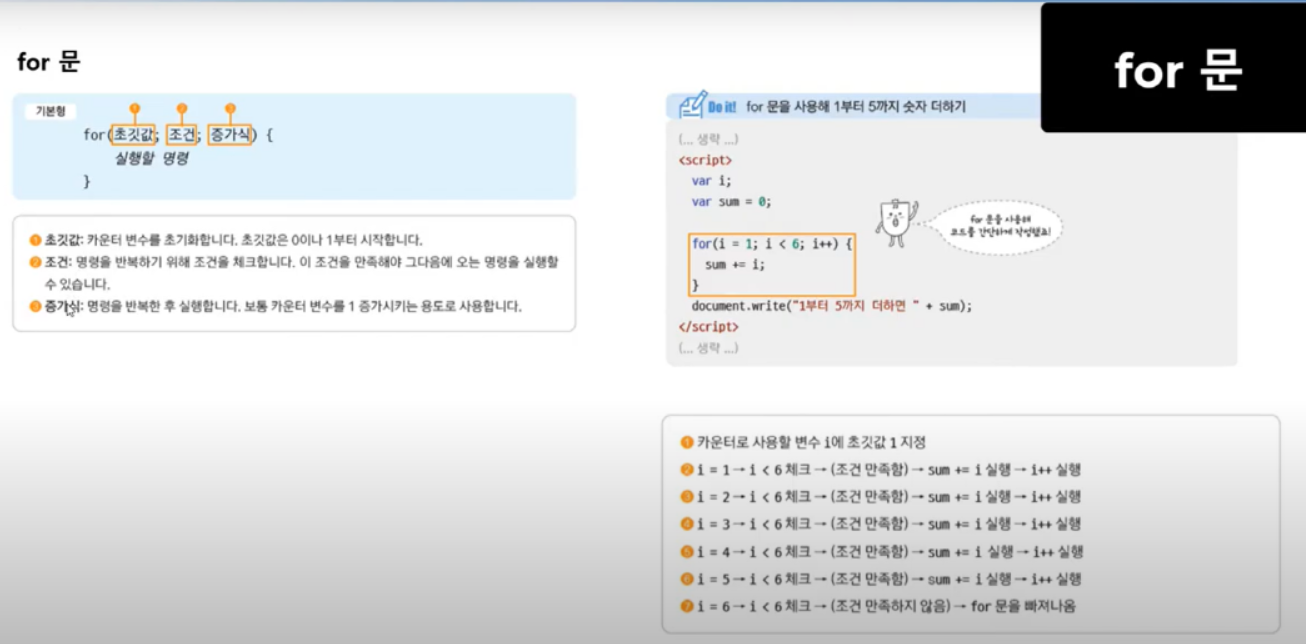The image size is (1306, 644).
Task: Click the '(... 생략 ...)' line below the closing script tag
Action: point(708,347)
